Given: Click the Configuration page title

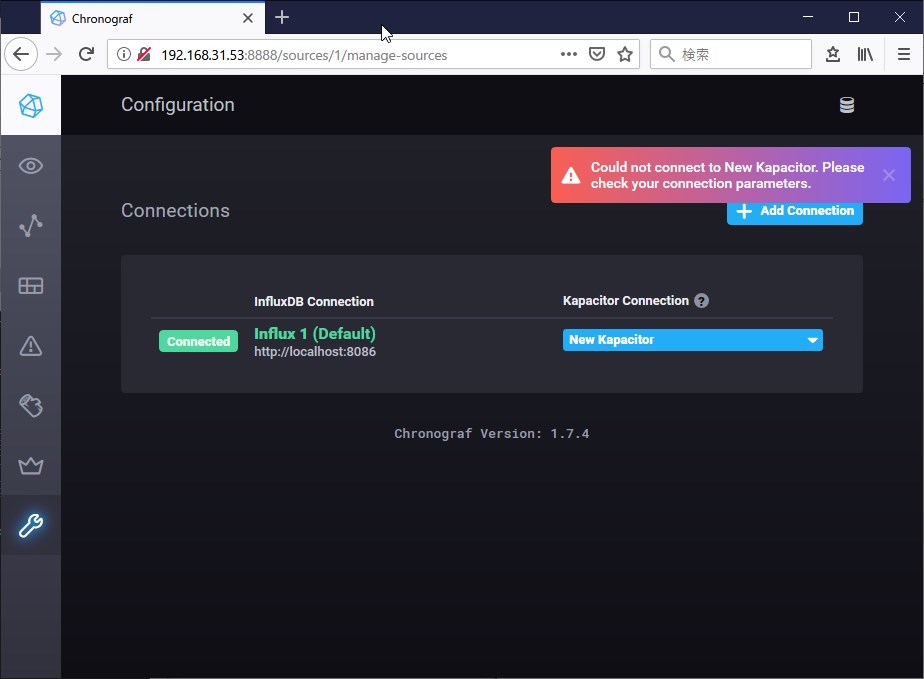Looking at the screenshot, I should (178, 104).
